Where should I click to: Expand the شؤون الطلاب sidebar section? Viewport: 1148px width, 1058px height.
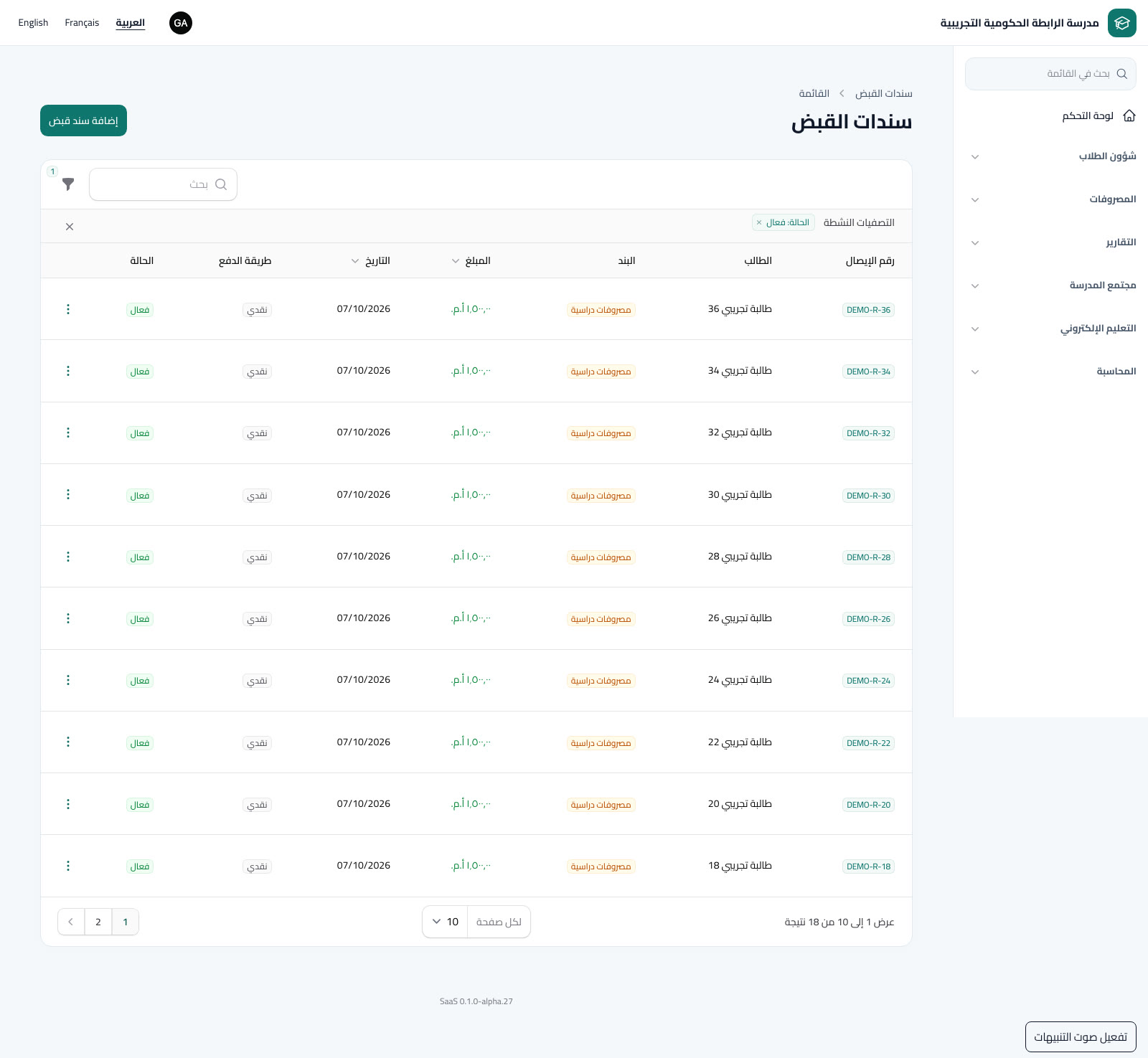[x=1050, y=156]
